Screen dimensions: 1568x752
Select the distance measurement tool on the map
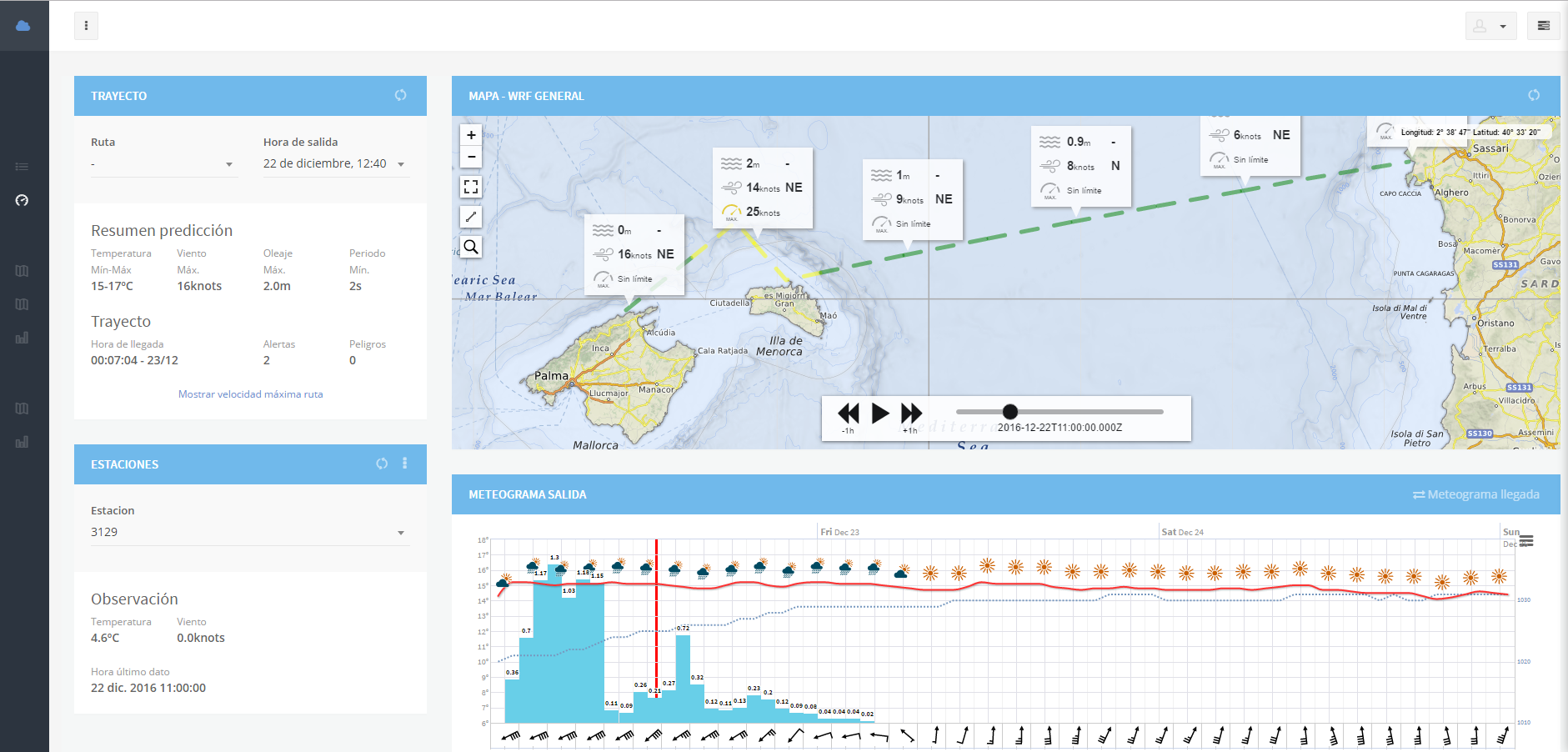coord(471,217)
